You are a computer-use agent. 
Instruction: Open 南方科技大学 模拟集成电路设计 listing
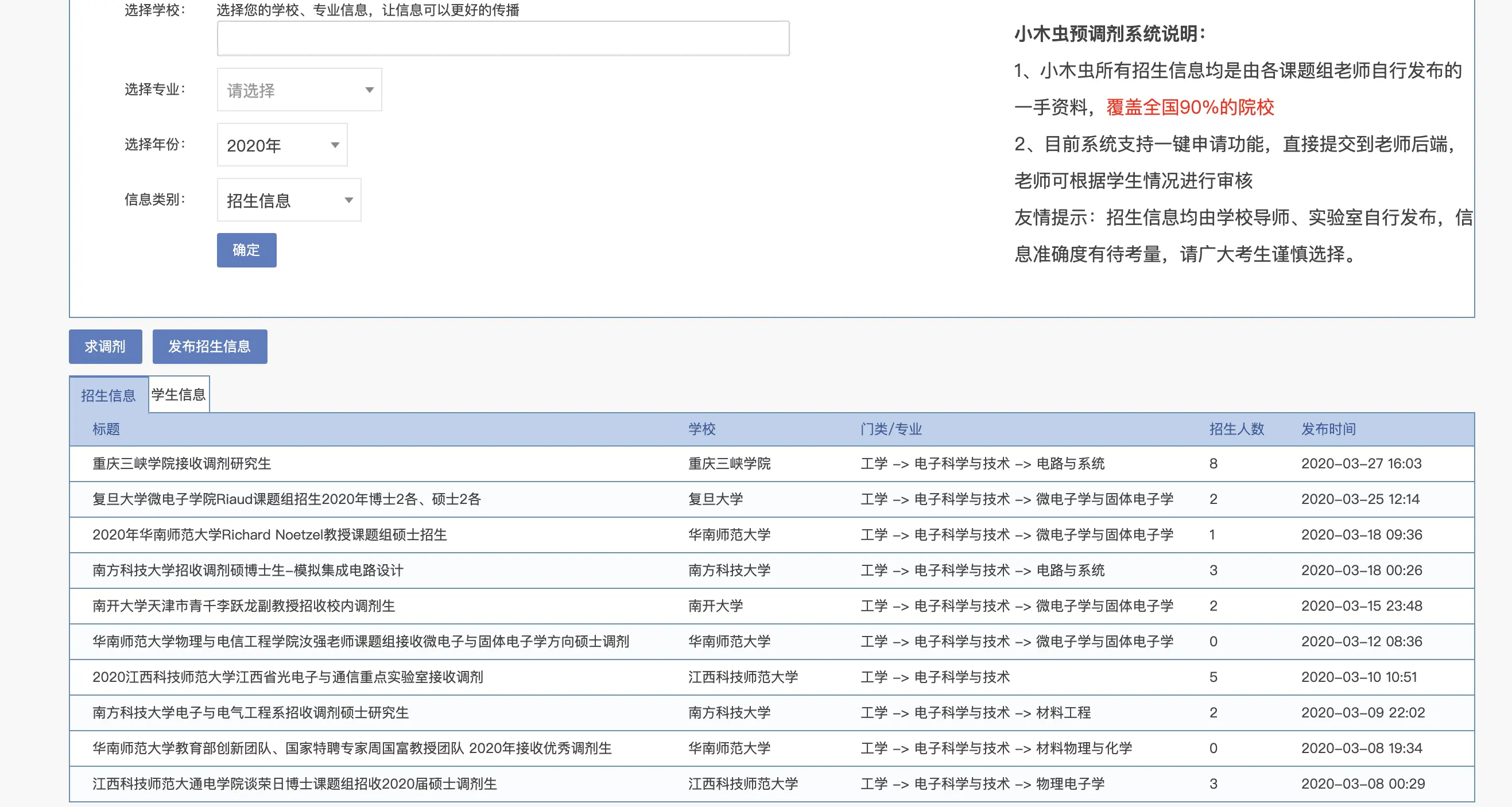coord(248,571)
